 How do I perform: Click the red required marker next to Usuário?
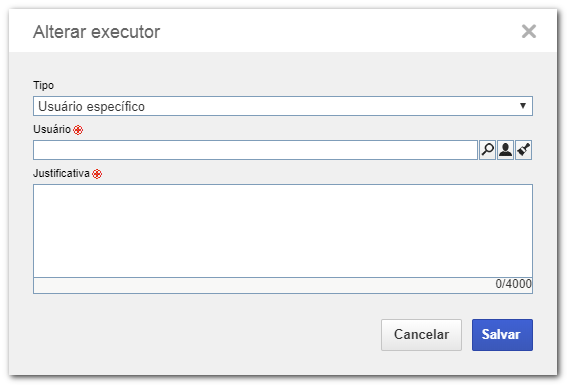tap(78, 130)
